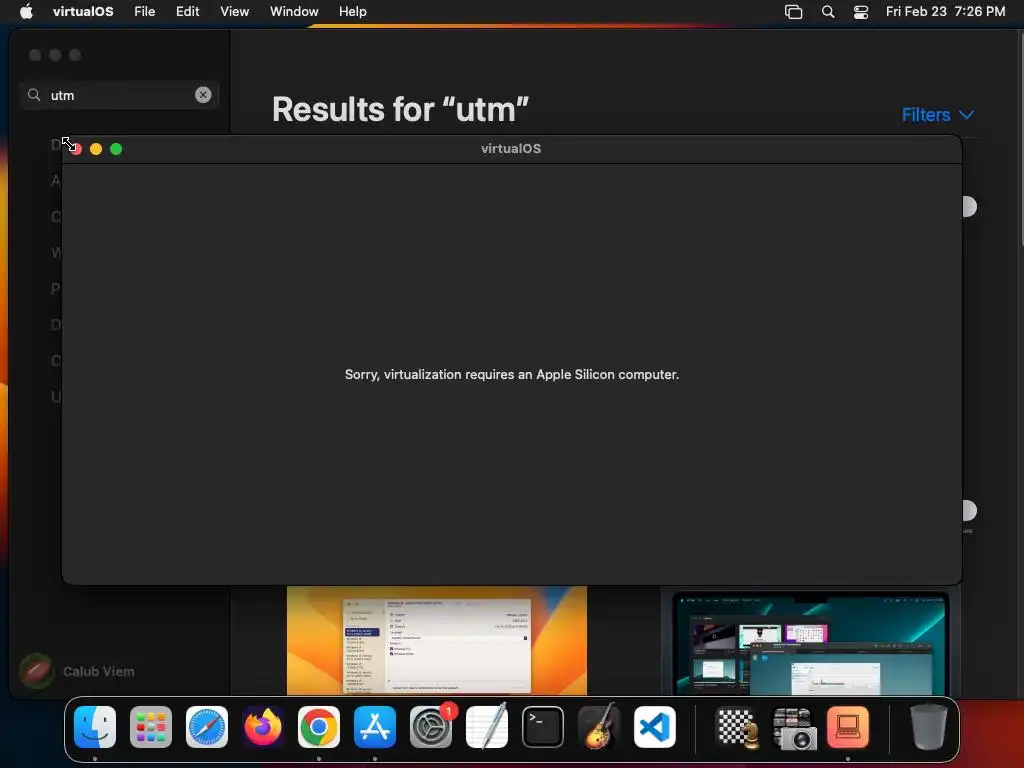Open TextEdit from the dock
This screenshot has width=1024, height=768.
coord(487,727)
